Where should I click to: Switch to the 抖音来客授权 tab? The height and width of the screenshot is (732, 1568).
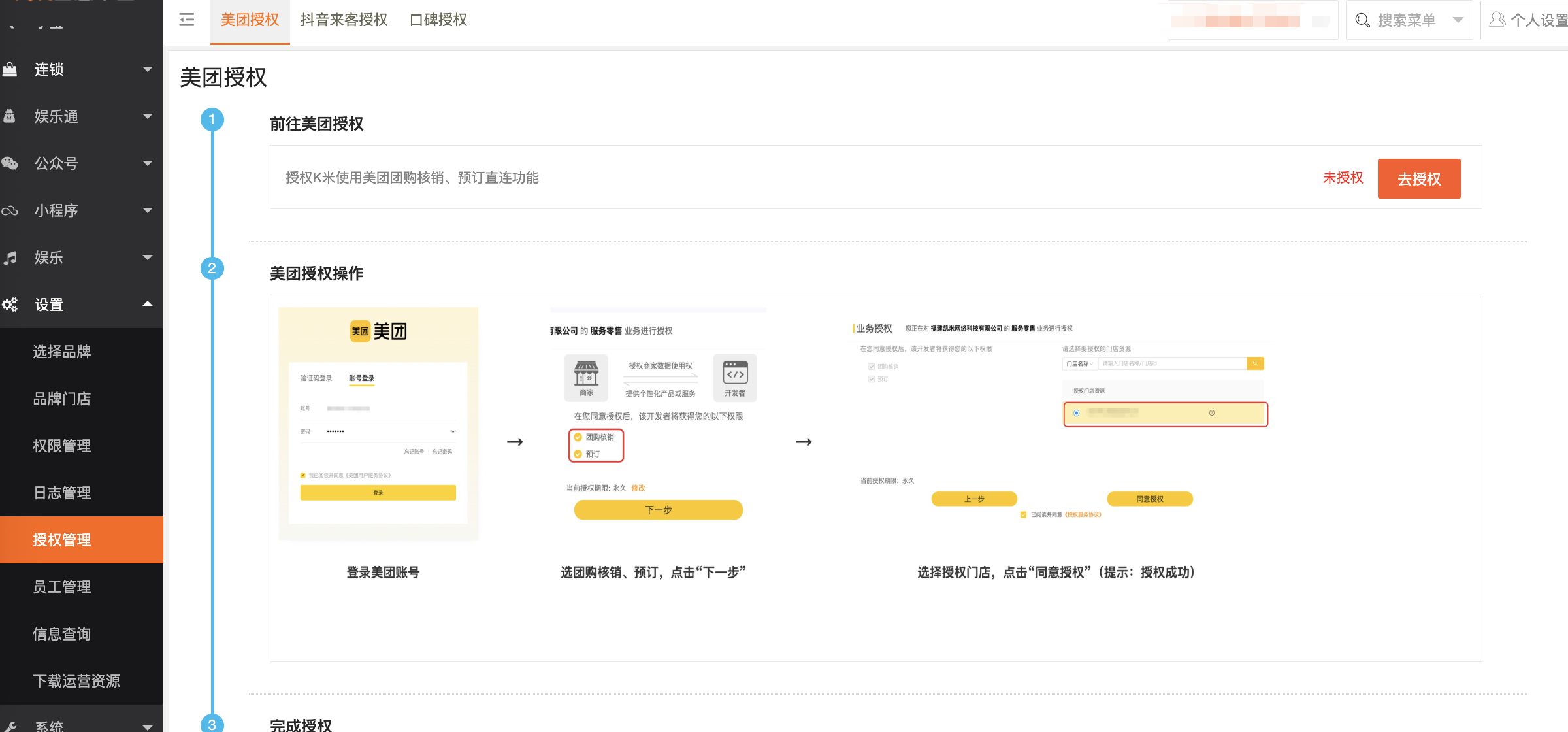[x=344, y=20]
